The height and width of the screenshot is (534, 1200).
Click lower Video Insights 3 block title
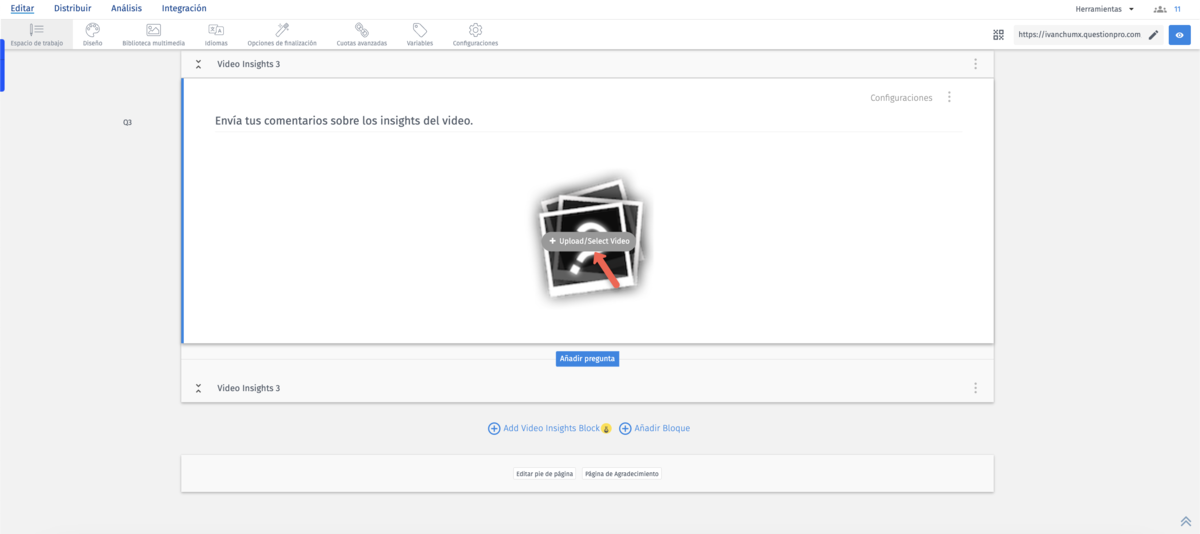coord(248,388)
